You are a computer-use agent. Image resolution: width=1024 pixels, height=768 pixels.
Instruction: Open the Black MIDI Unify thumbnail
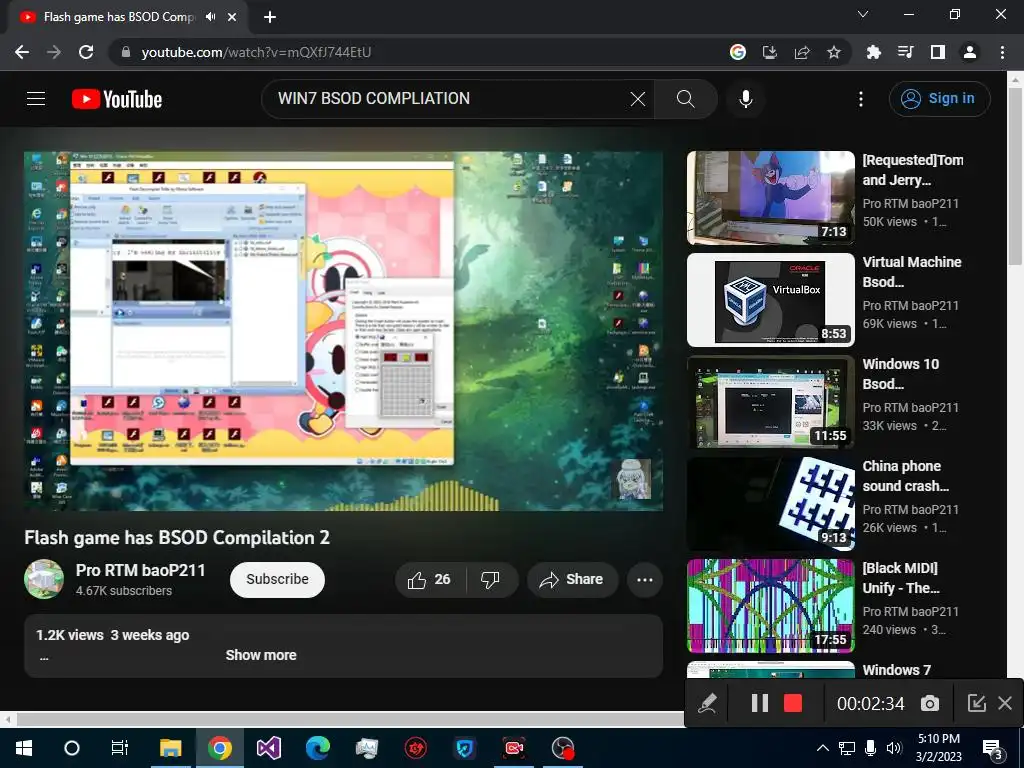pyautogui.click(x=771, y=605)
